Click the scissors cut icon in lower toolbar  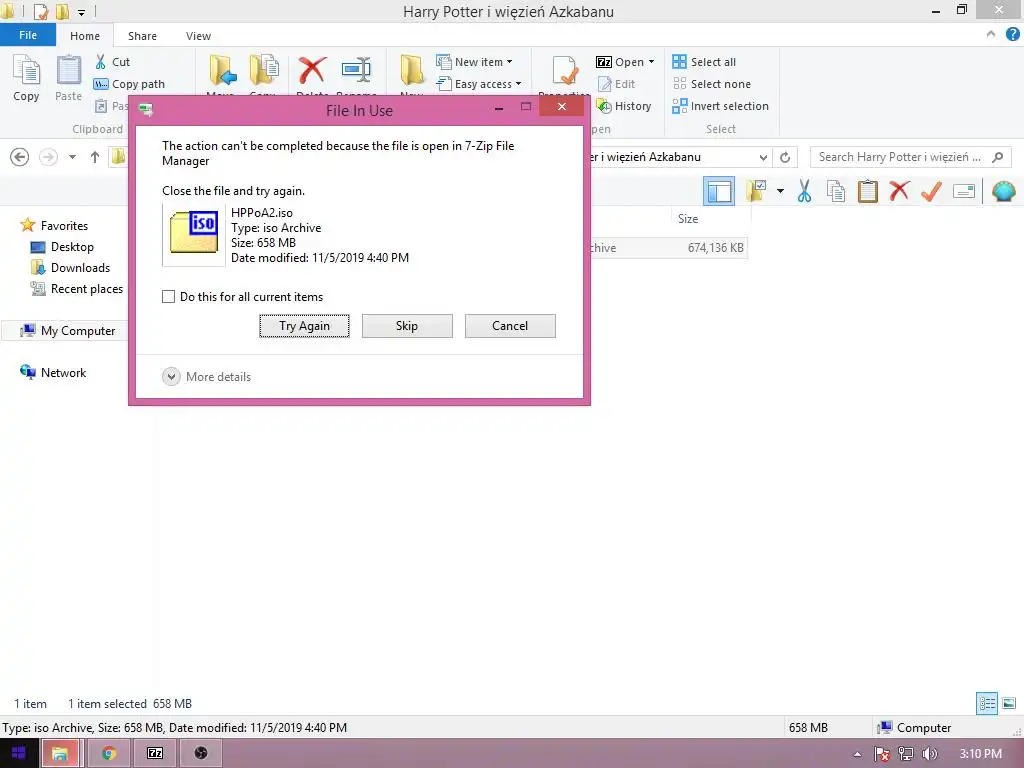[x=805, y=191]
